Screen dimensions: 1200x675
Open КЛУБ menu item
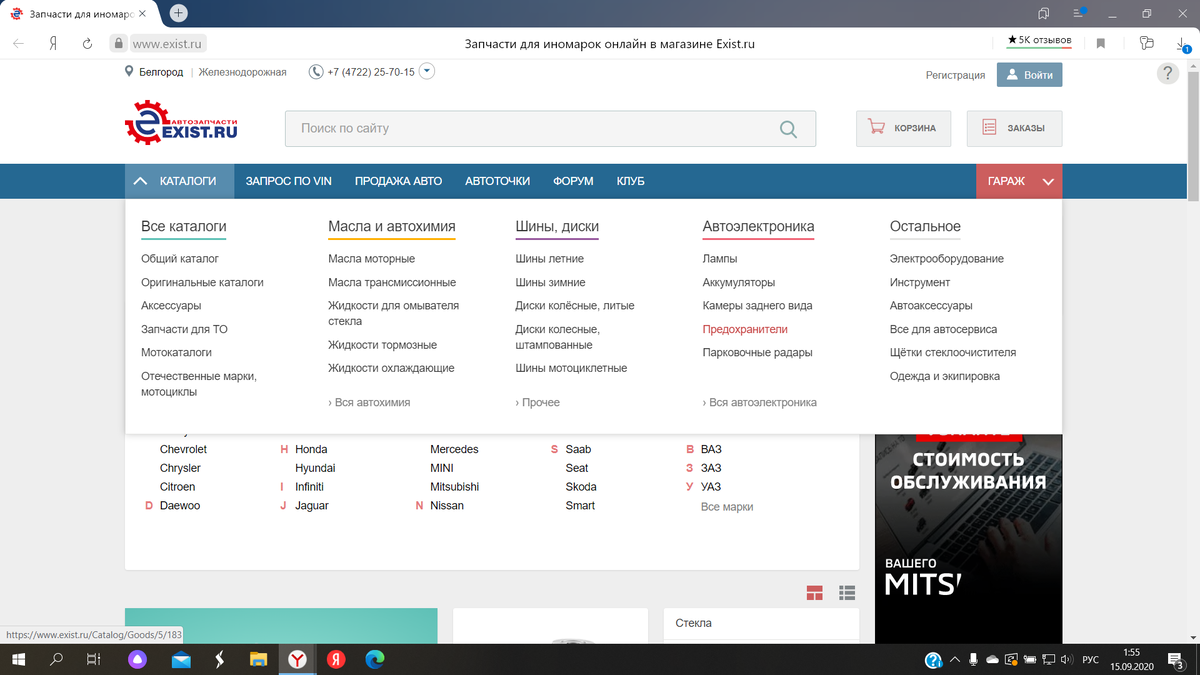pyautogui.click(x=631, y=181)
